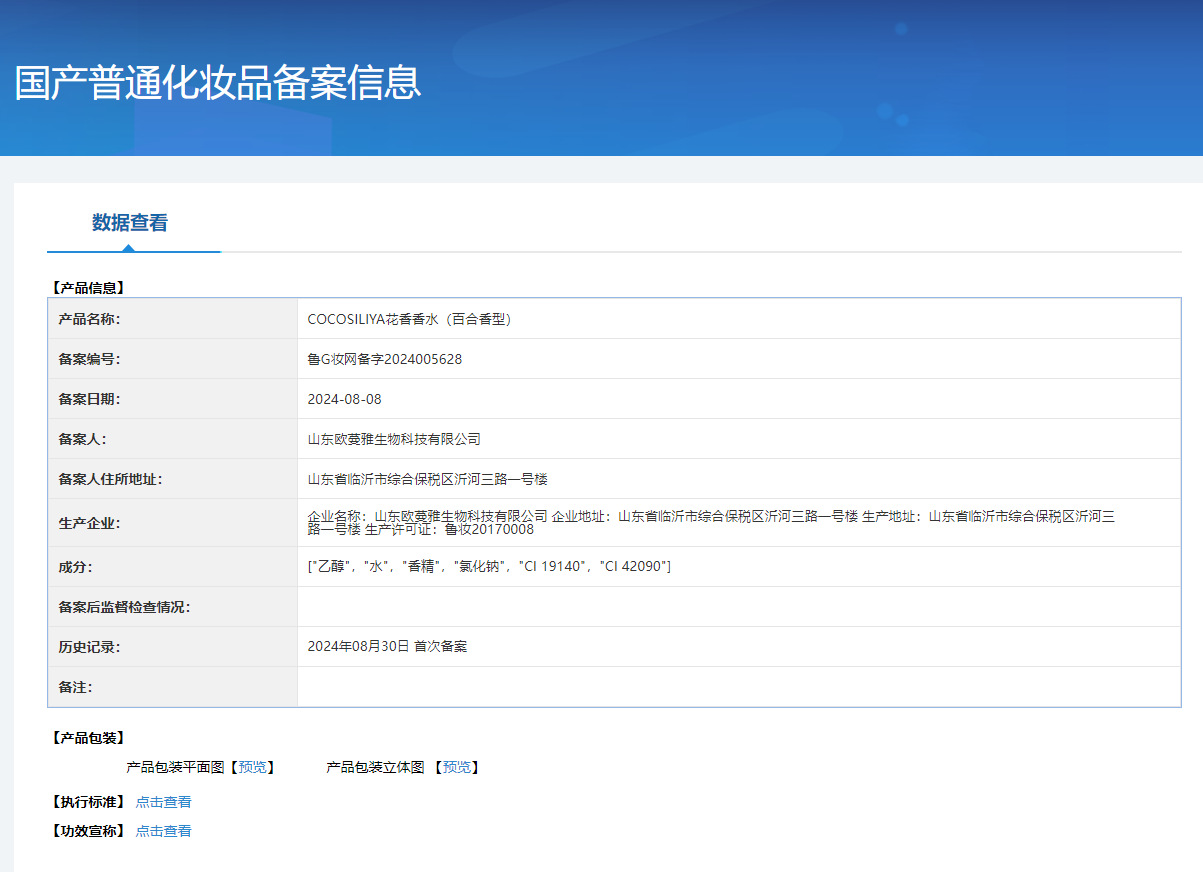Click the 国产普通化妆品备案信息 page title
Image resolution: width=1203 pixels, height=872 pixels.
click(x=218, y=82)
